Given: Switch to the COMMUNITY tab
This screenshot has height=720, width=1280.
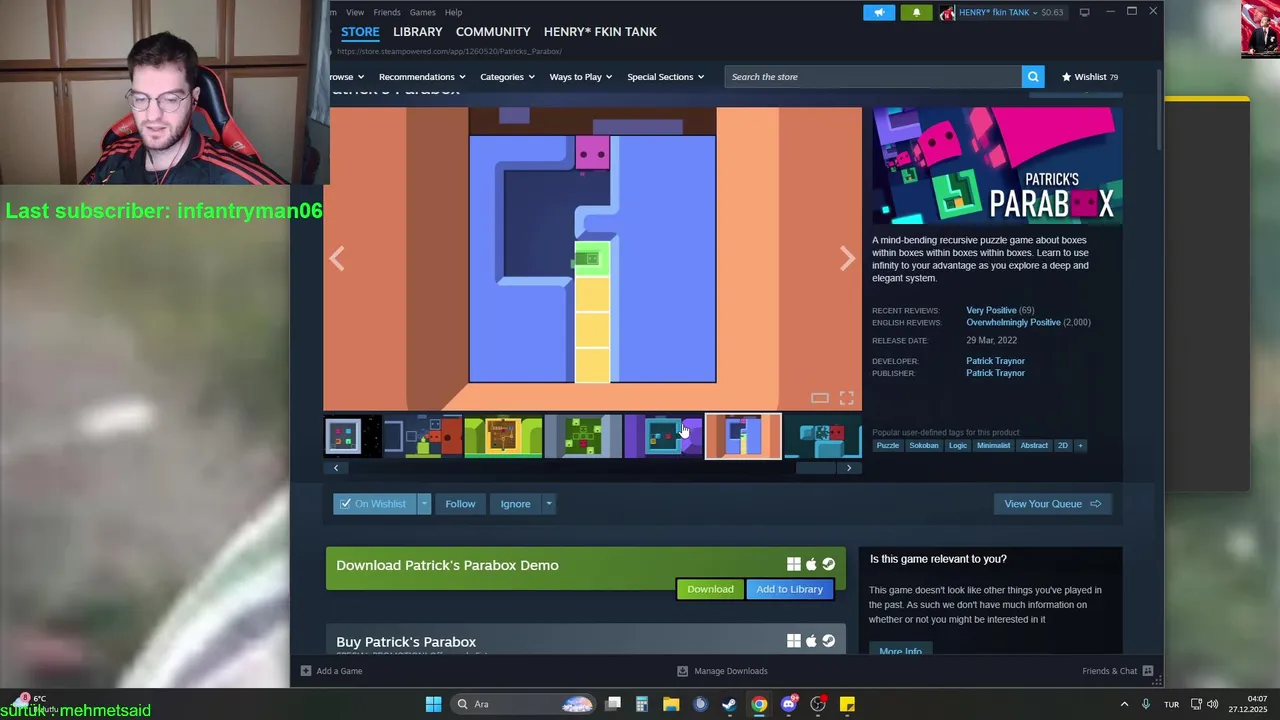Looking at the screenshot, I should 493,32.
